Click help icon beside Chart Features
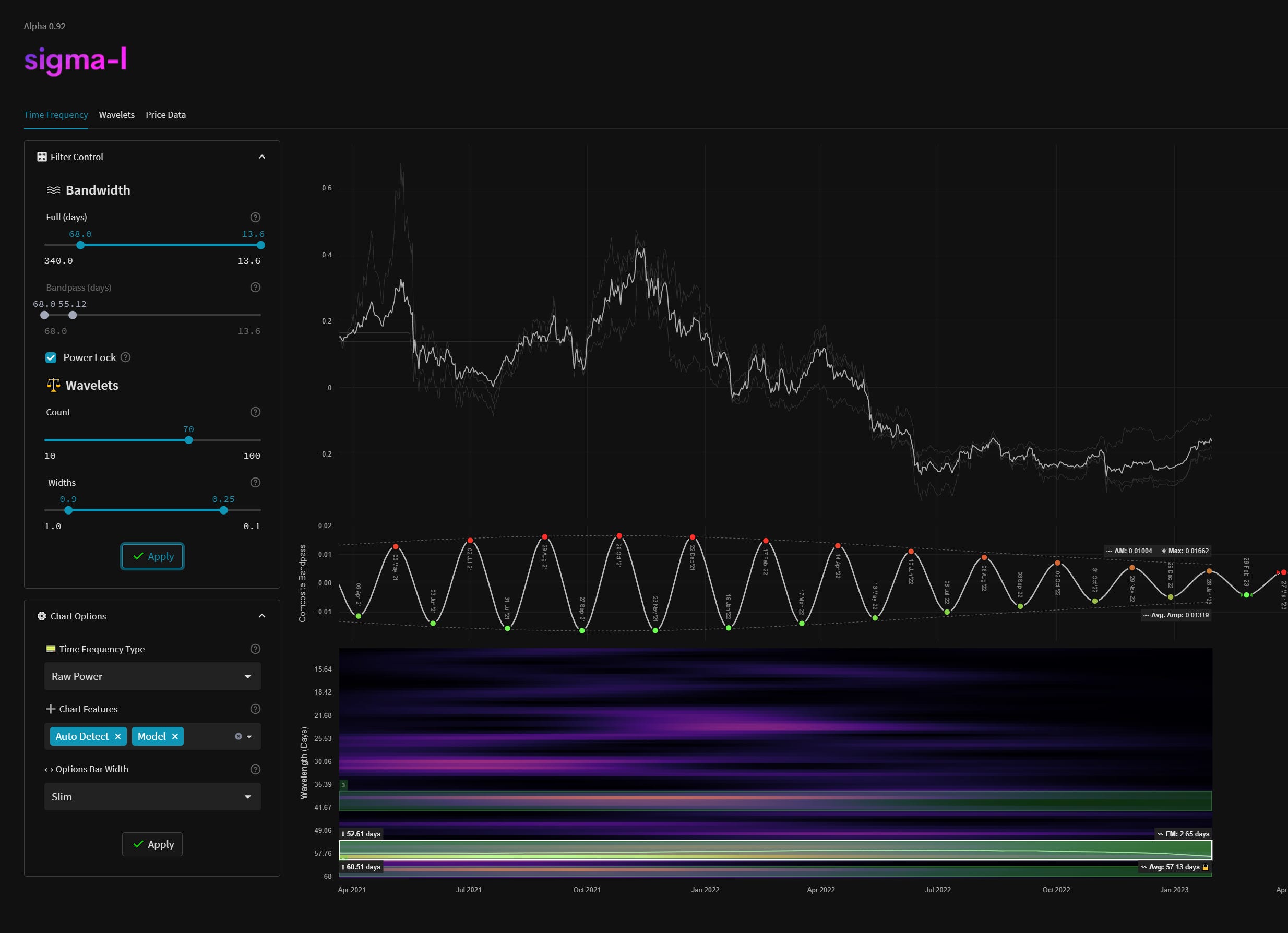Screen dimensions: 1288x933 pyautogui.click(x=256, y=709)
